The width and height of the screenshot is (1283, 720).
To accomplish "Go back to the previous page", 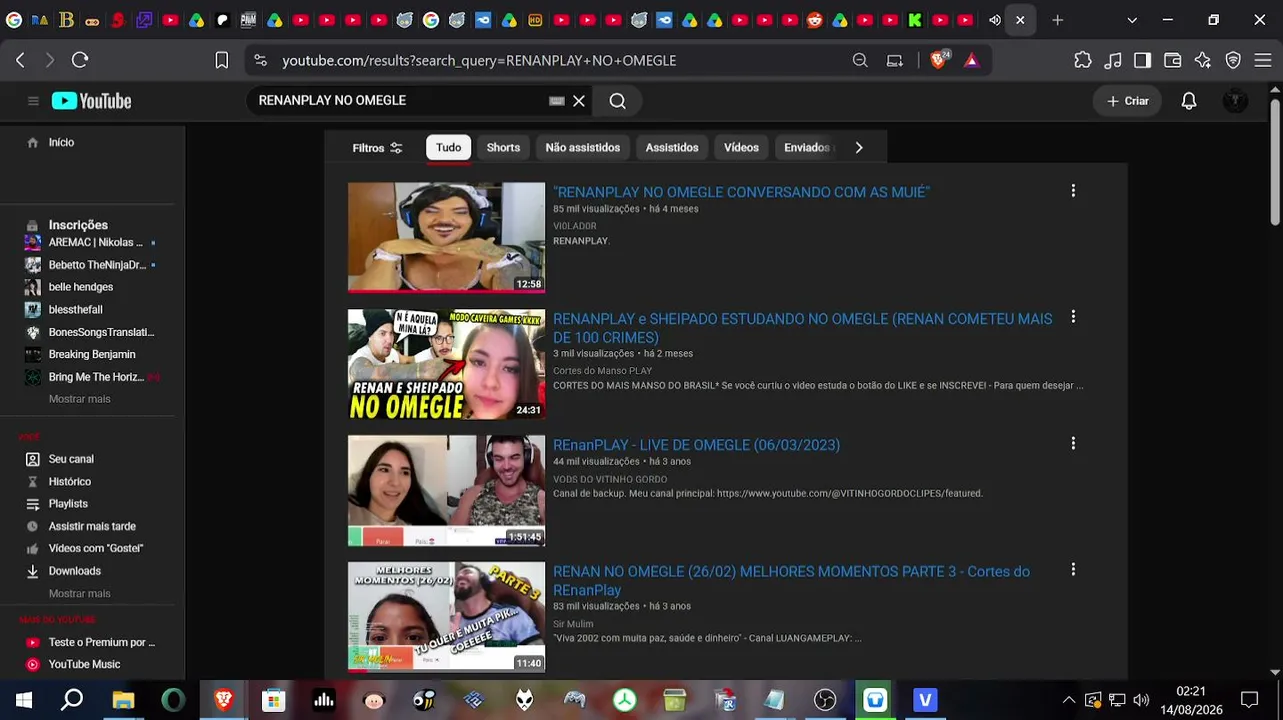I will coord(20,60).
